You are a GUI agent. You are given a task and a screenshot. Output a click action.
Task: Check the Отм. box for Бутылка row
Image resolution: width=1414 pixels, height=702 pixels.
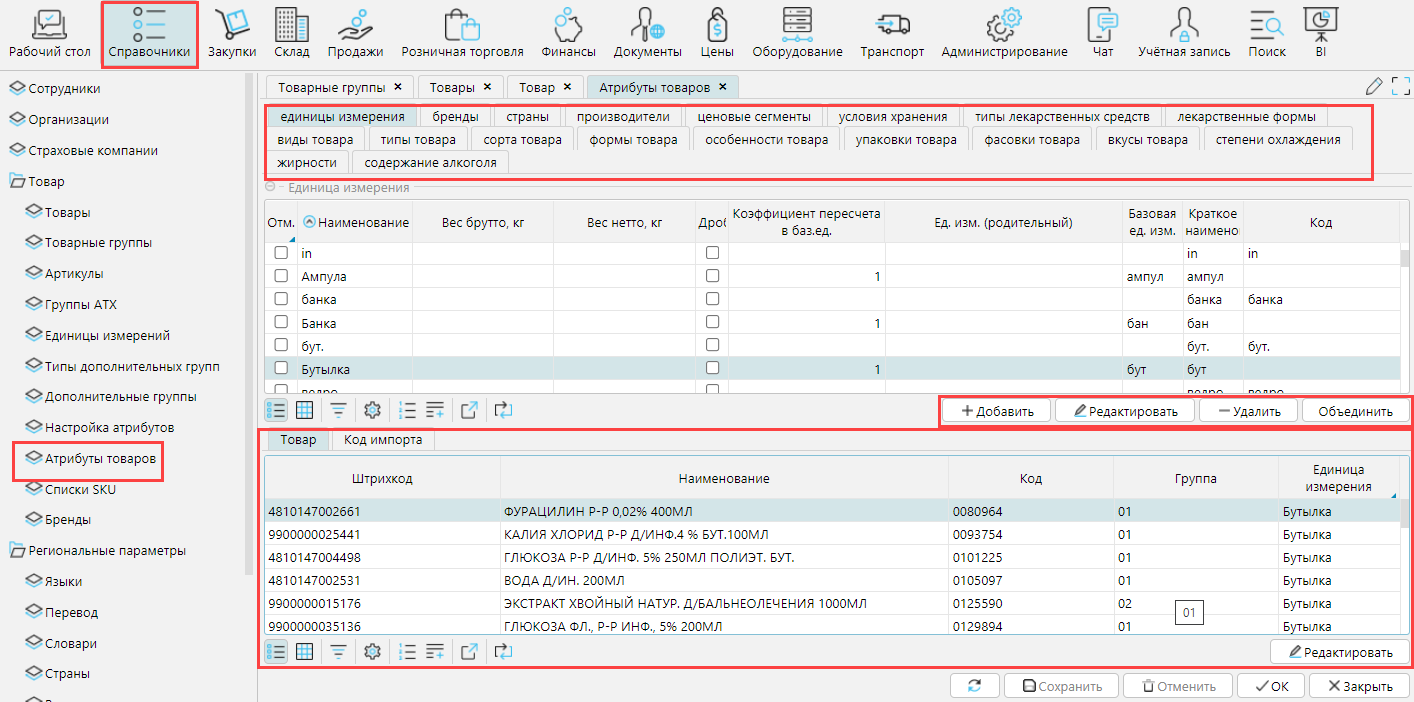tap(281, 369)
